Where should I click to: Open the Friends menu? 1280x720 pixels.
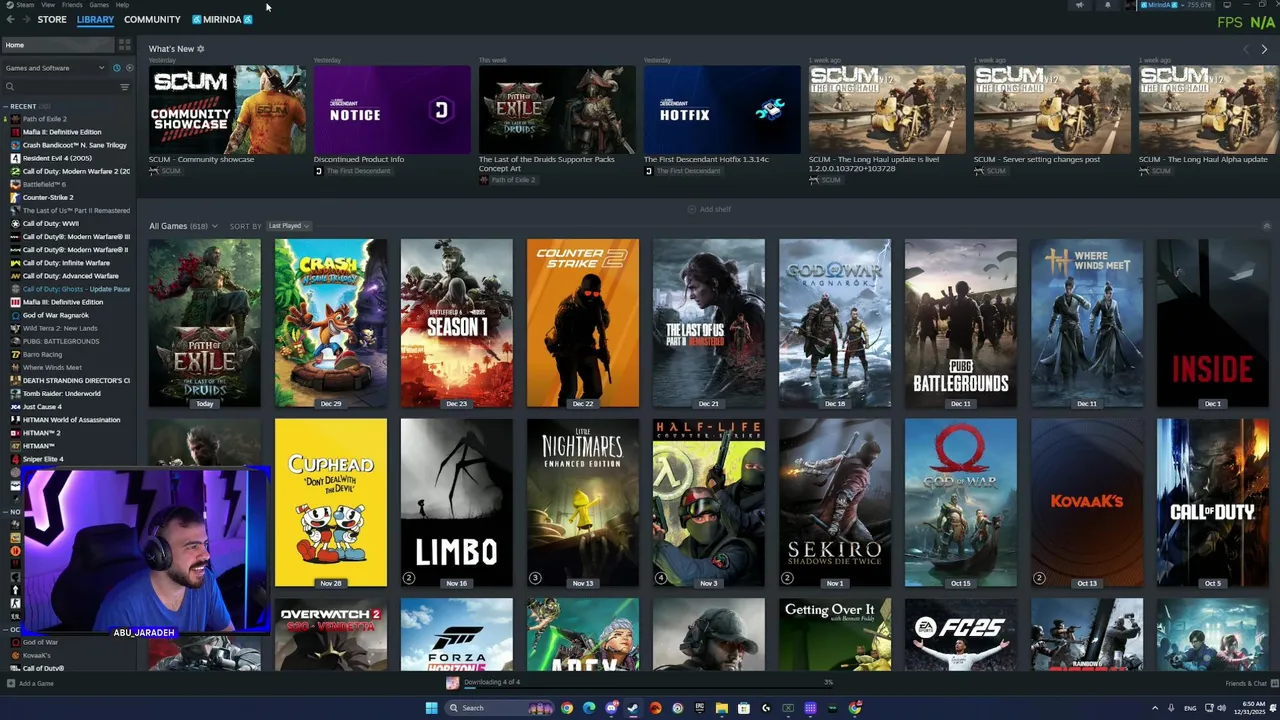tap(72, 5)
